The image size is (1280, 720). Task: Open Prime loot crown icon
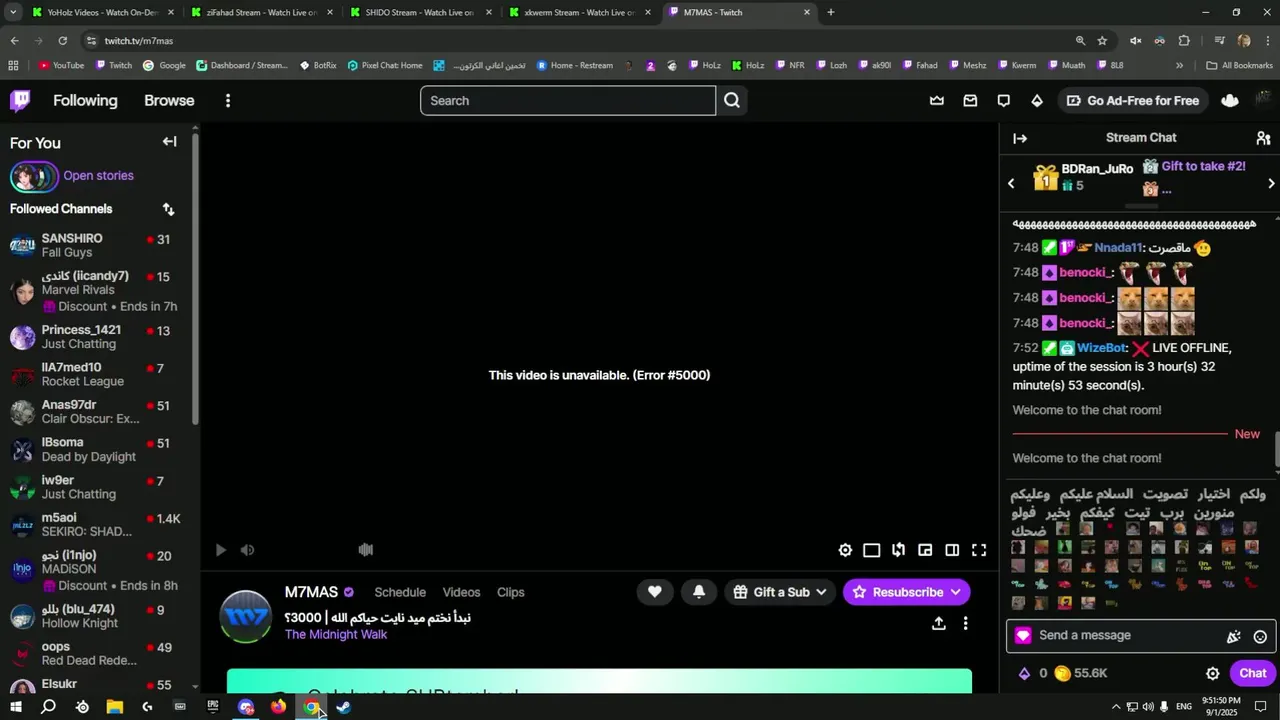tap(937, 100)
